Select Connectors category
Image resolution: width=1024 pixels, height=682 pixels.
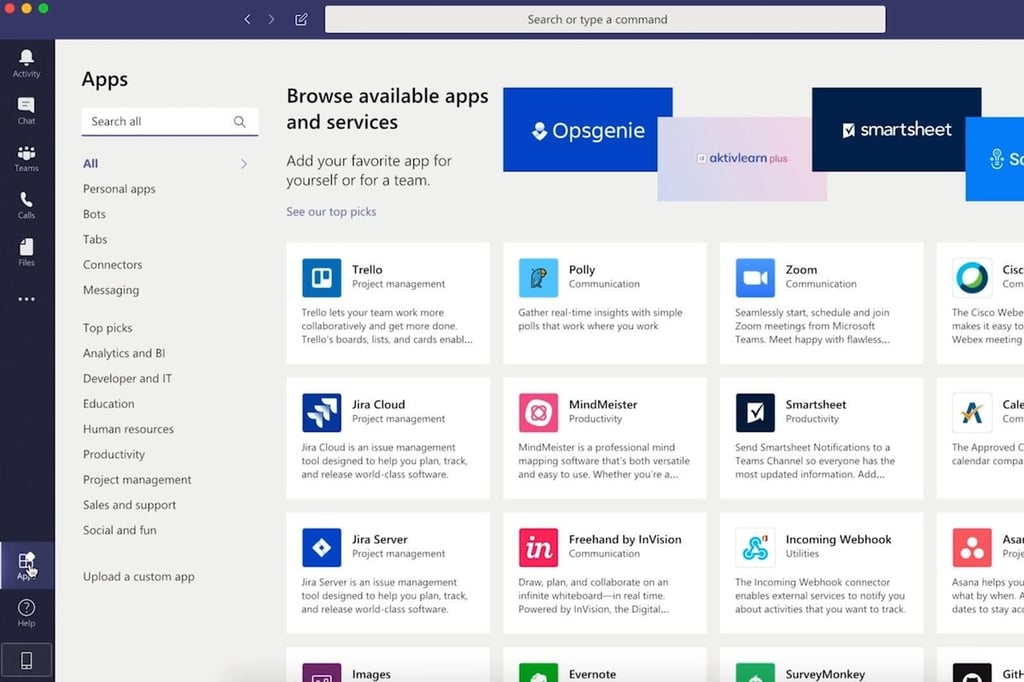[112, 265]
